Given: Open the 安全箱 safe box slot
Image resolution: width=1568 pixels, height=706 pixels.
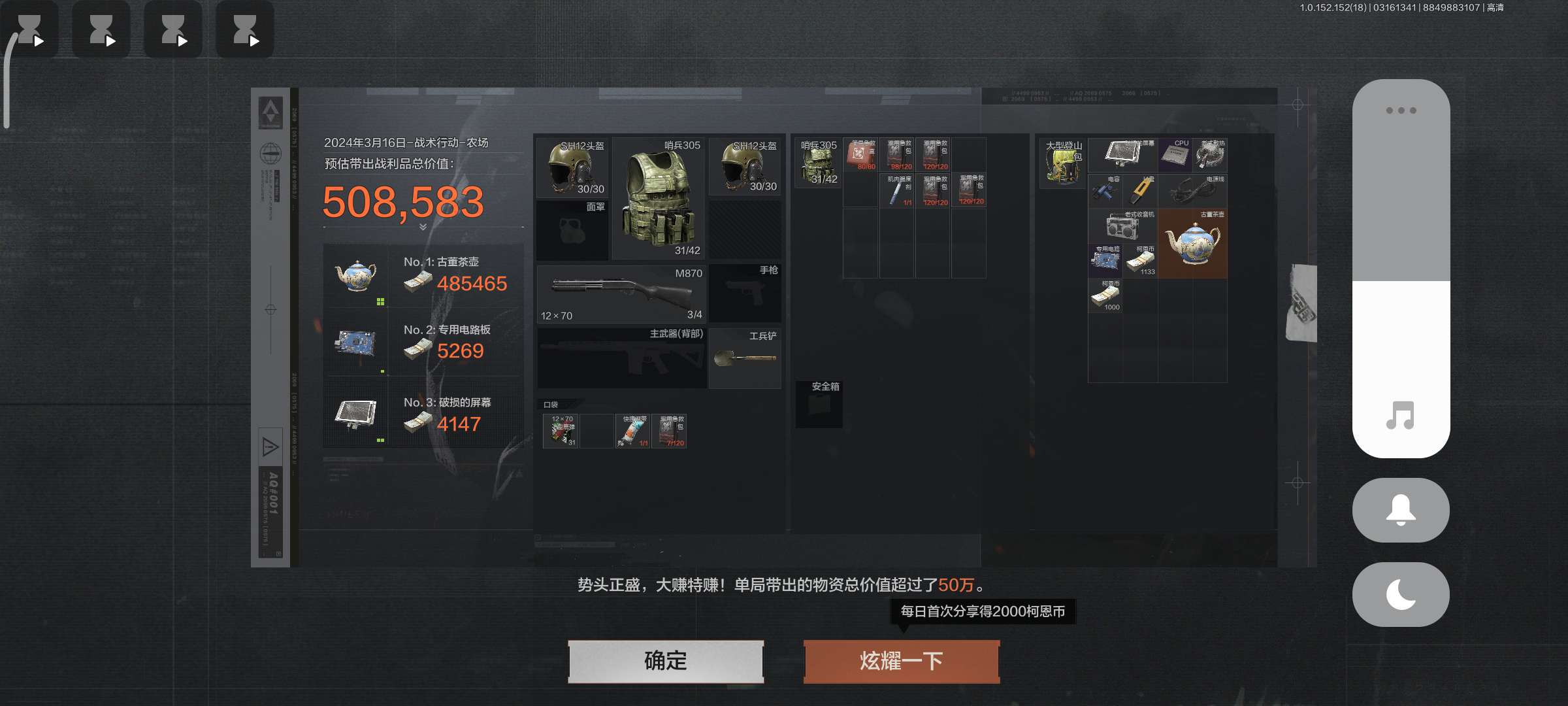Looking at the screenshot, I should (x=819, y=403).
